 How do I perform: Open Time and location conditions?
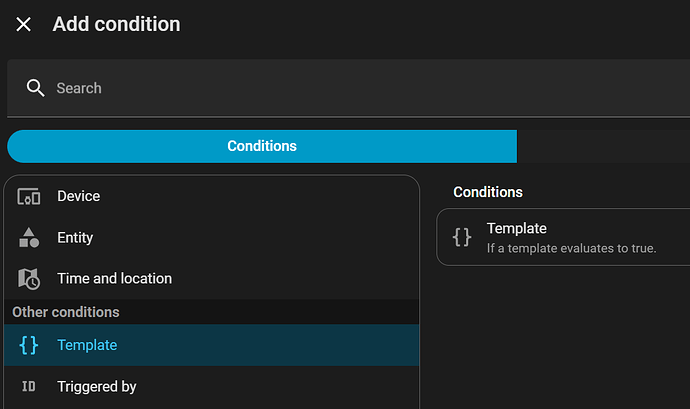coord(114,279)
